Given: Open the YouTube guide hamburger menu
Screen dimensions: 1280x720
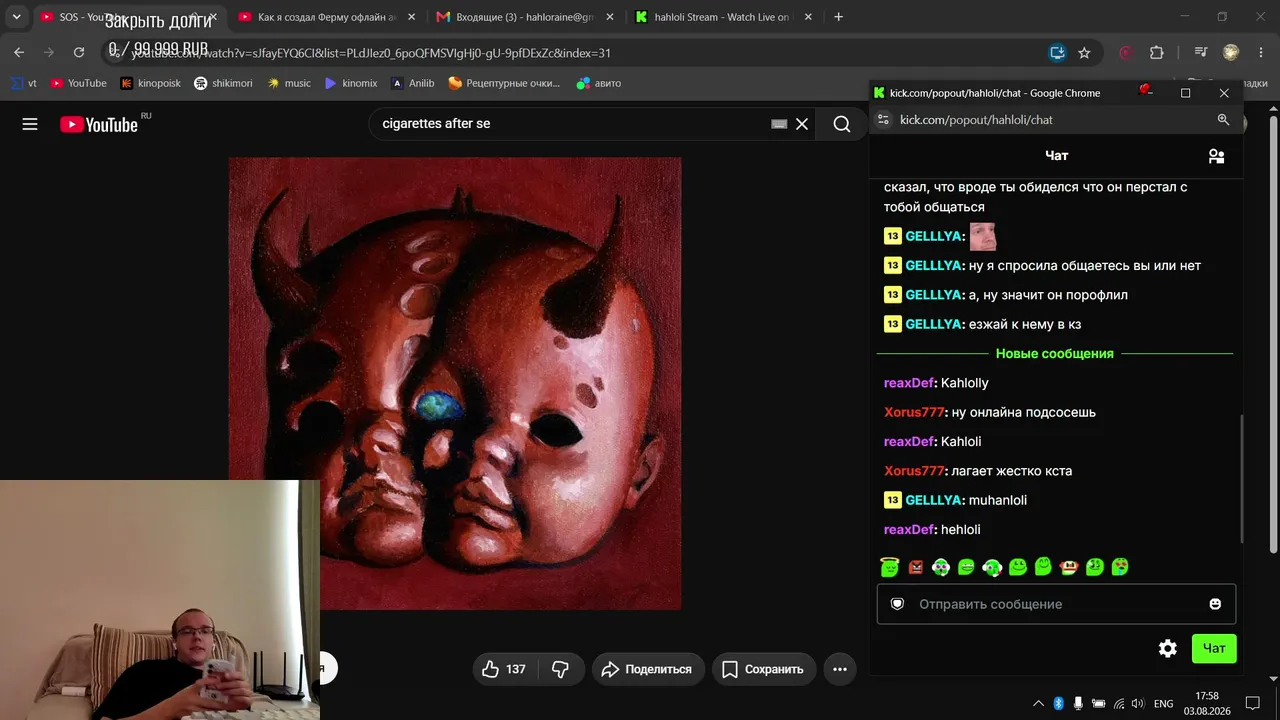Looking at the screenshot, I should 30,124.
